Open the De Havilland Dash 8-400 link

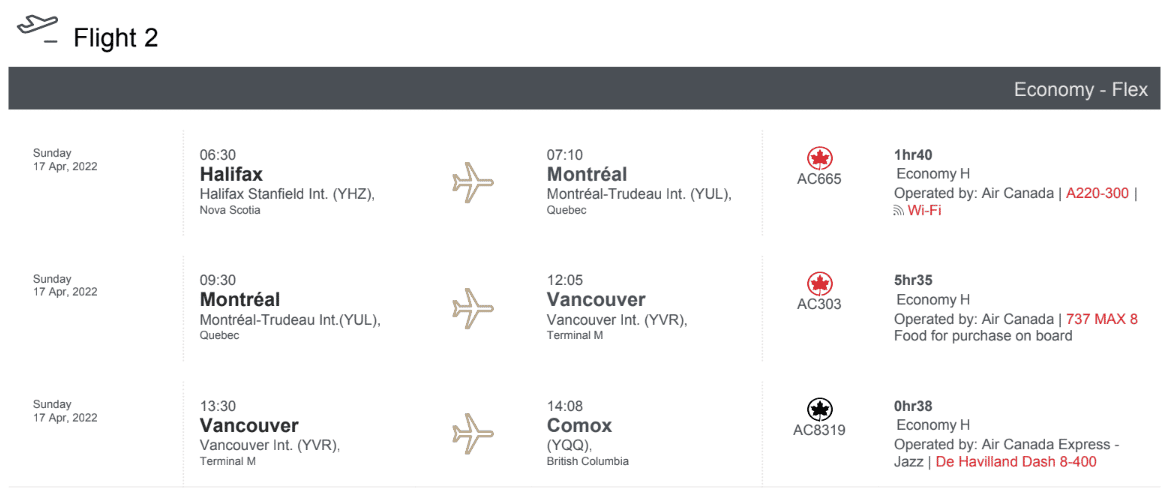coord(1016,462)
